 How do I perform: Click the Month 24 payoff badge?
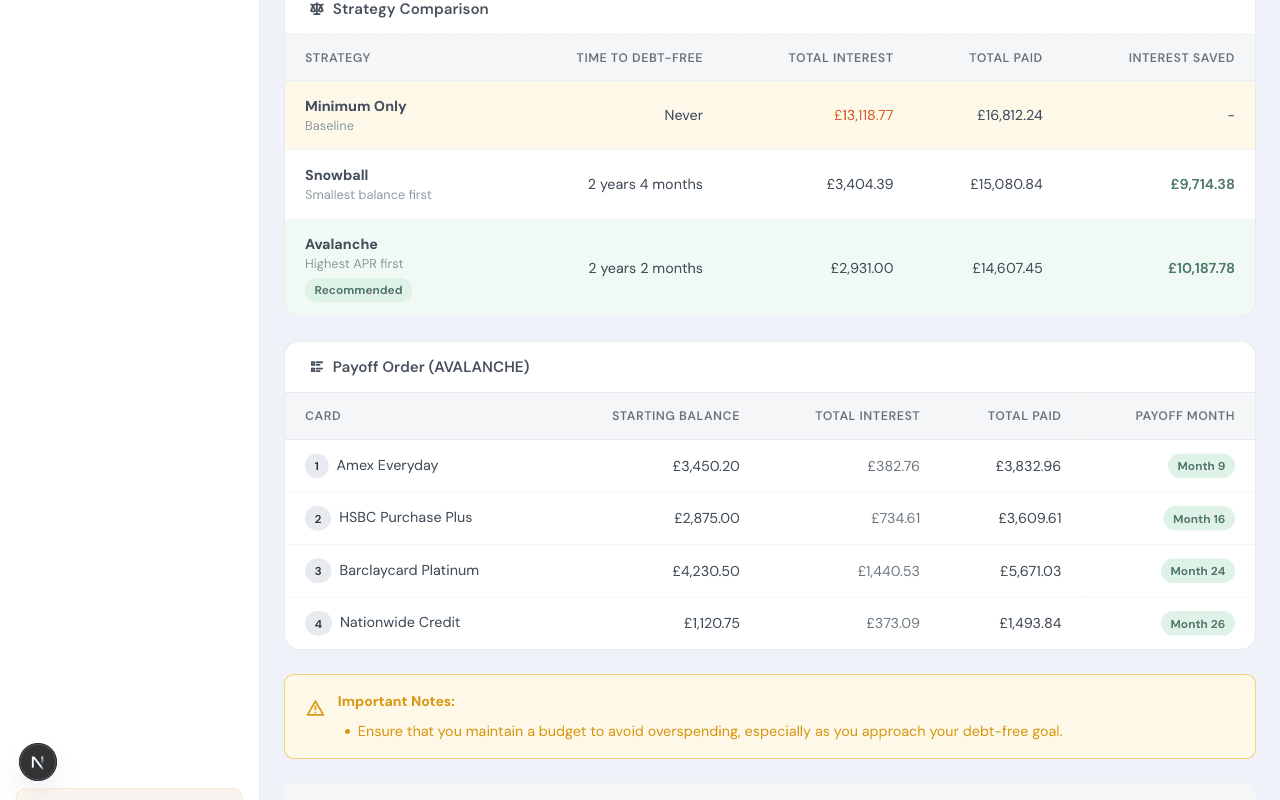pos(1197,571)
